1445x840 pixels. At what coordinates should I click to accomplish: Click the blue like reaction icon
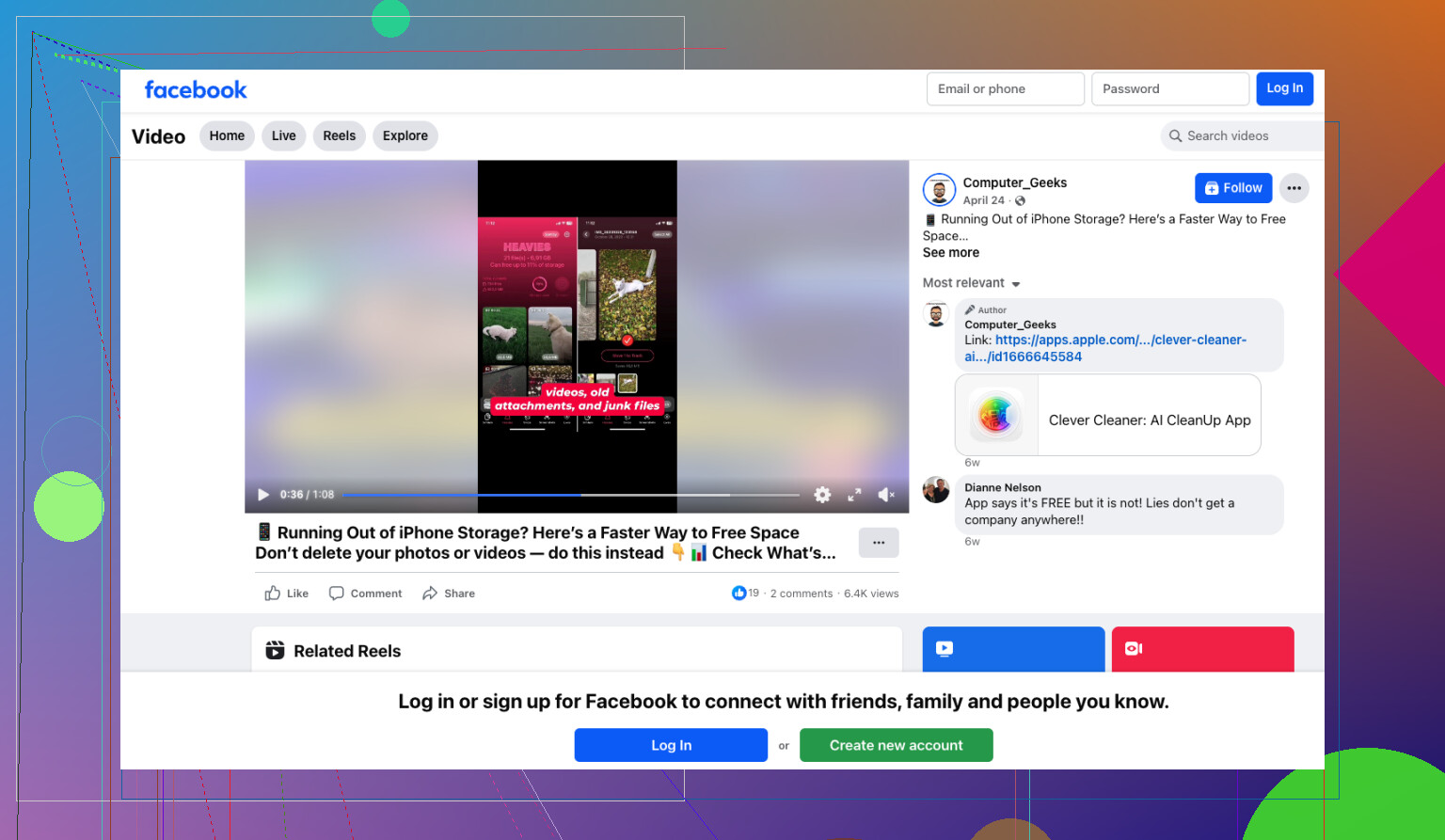[x=738, y=594]
